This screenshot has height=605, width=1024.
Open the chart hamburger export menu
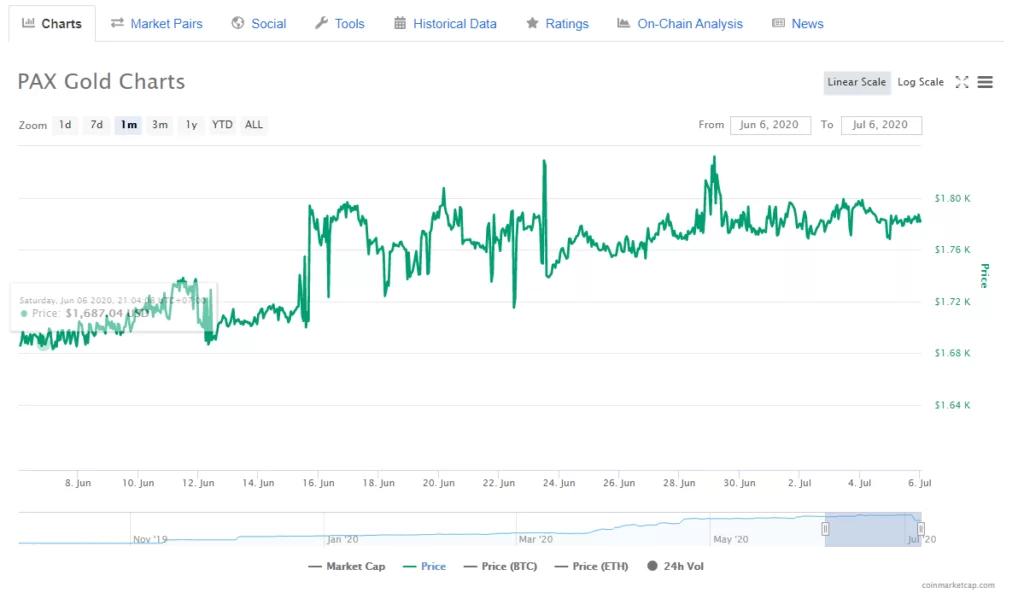pyautogui.click(x=985, y=82)
